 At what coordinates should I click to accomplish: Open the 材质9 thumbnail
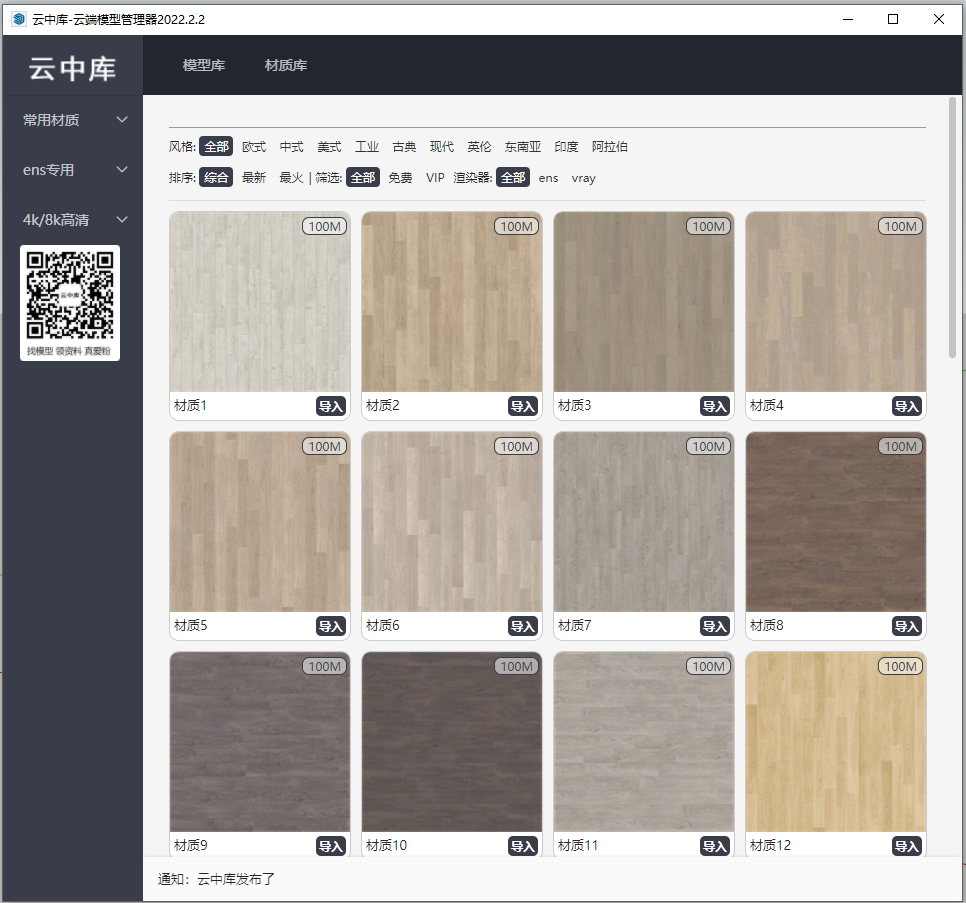click(x=260, y=742)
